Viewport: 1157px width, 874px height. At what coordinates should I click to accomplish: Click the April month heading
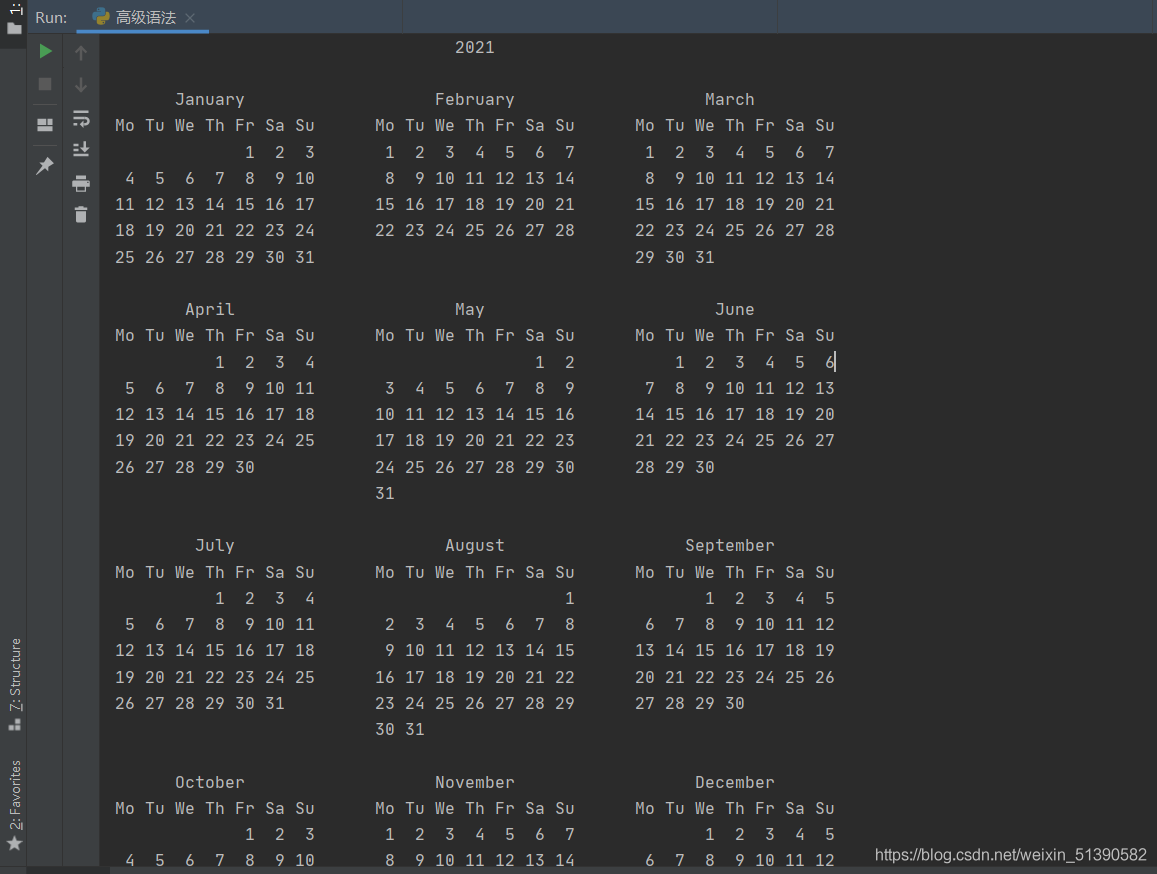(210, 309)
